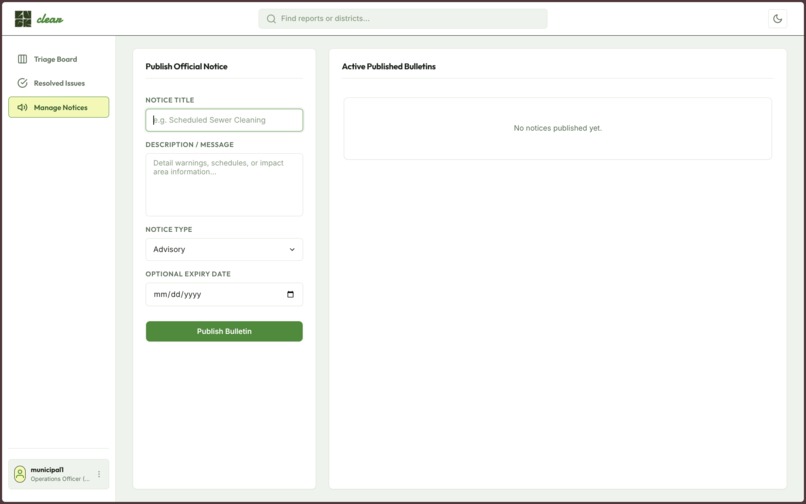Viewport: 806px width, 504px height.
Task: Click the municipal1 account name
Action: [x=47, y=470]
